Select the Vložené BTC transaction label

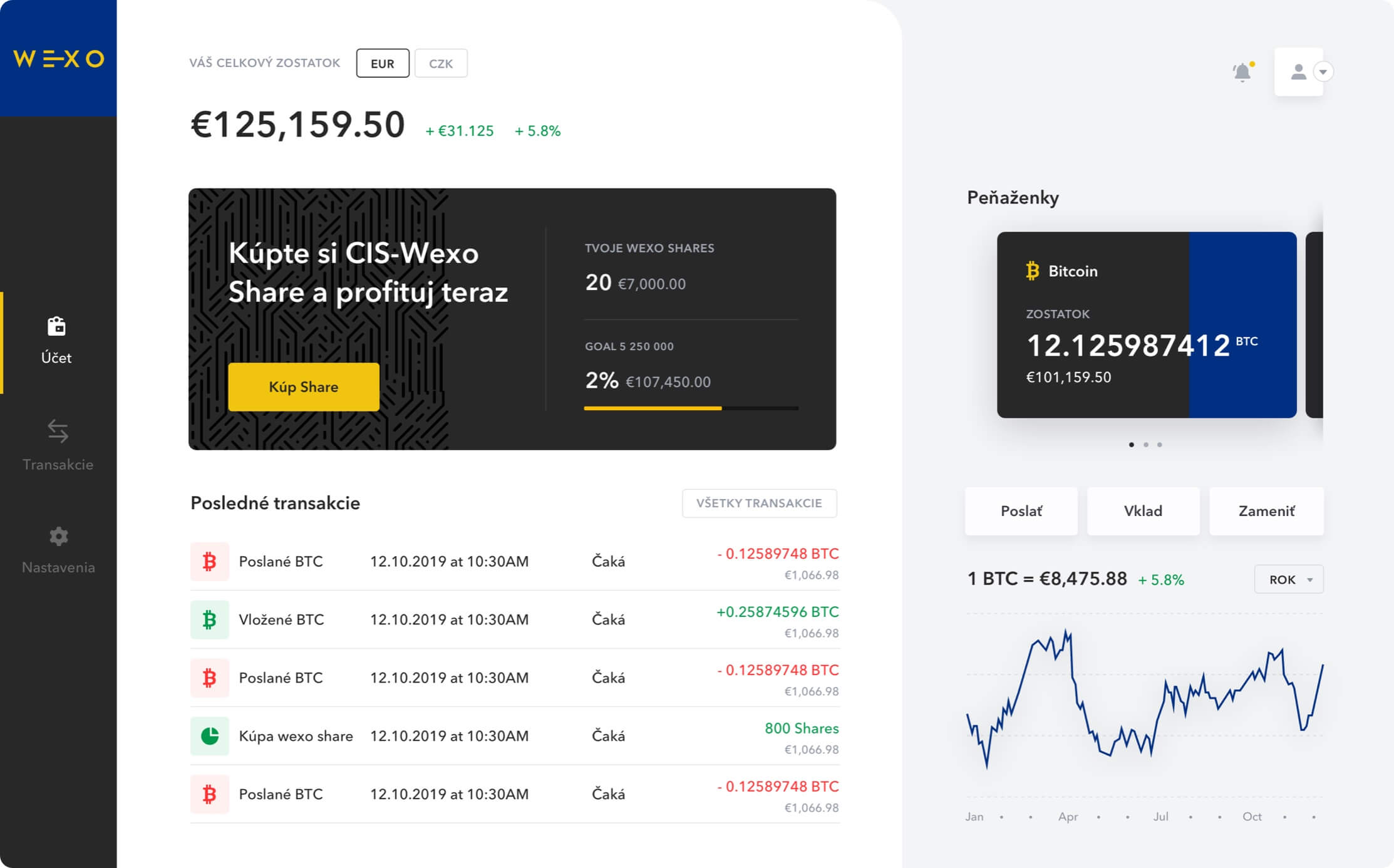(x=281, y=619)
